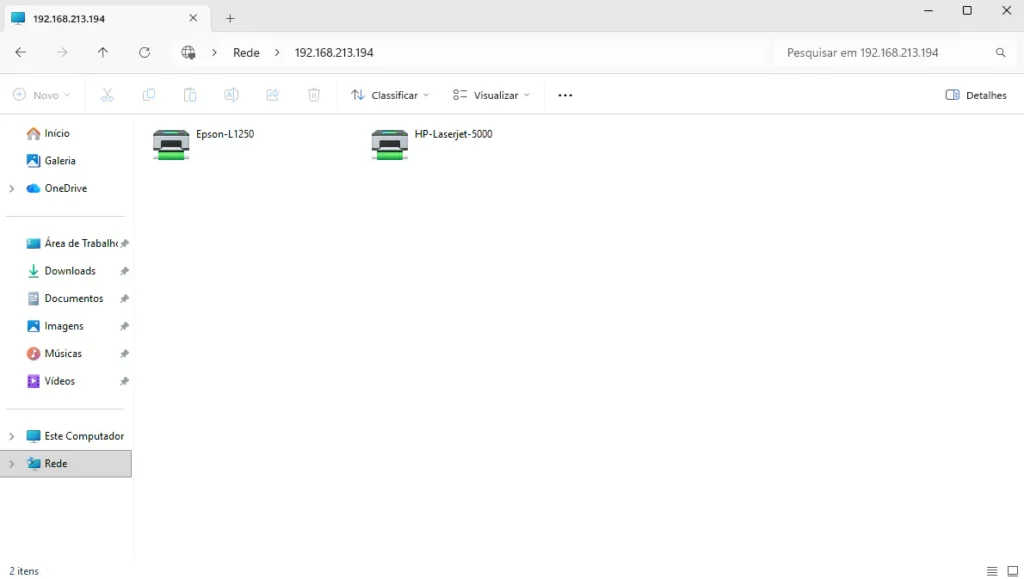The height and width of the screenshot is (579, 1024).
Task: Click 192.168.213.194 in the address breadcrumb
Action: point(334,52)
